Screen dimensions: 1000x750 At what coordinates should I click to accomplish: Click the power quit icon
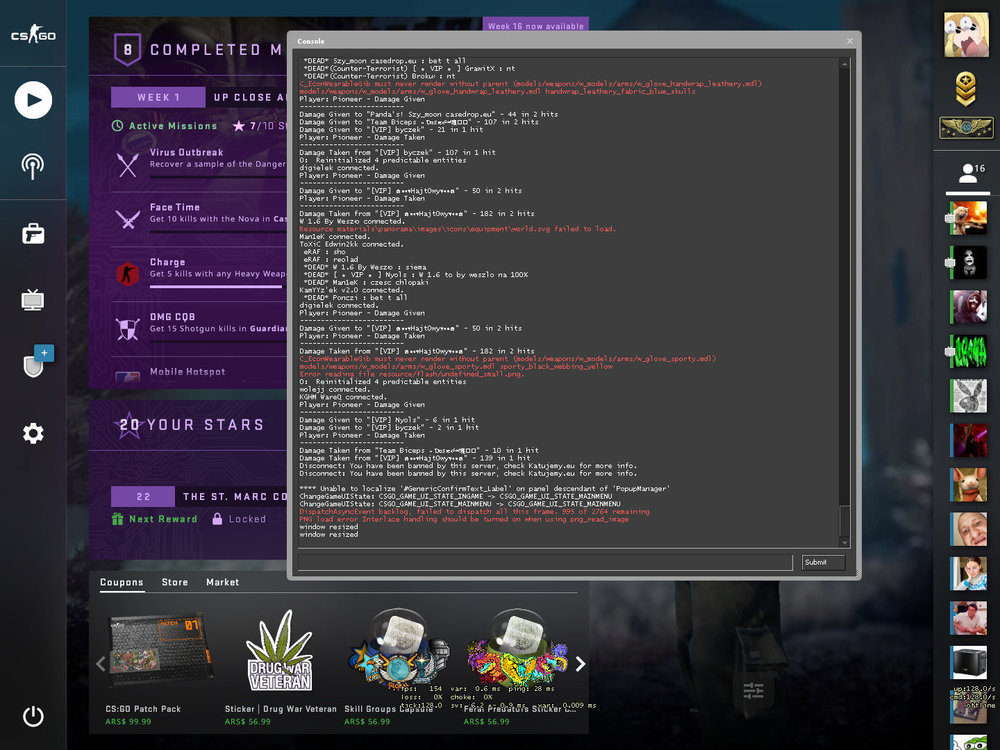coord(33,716)
